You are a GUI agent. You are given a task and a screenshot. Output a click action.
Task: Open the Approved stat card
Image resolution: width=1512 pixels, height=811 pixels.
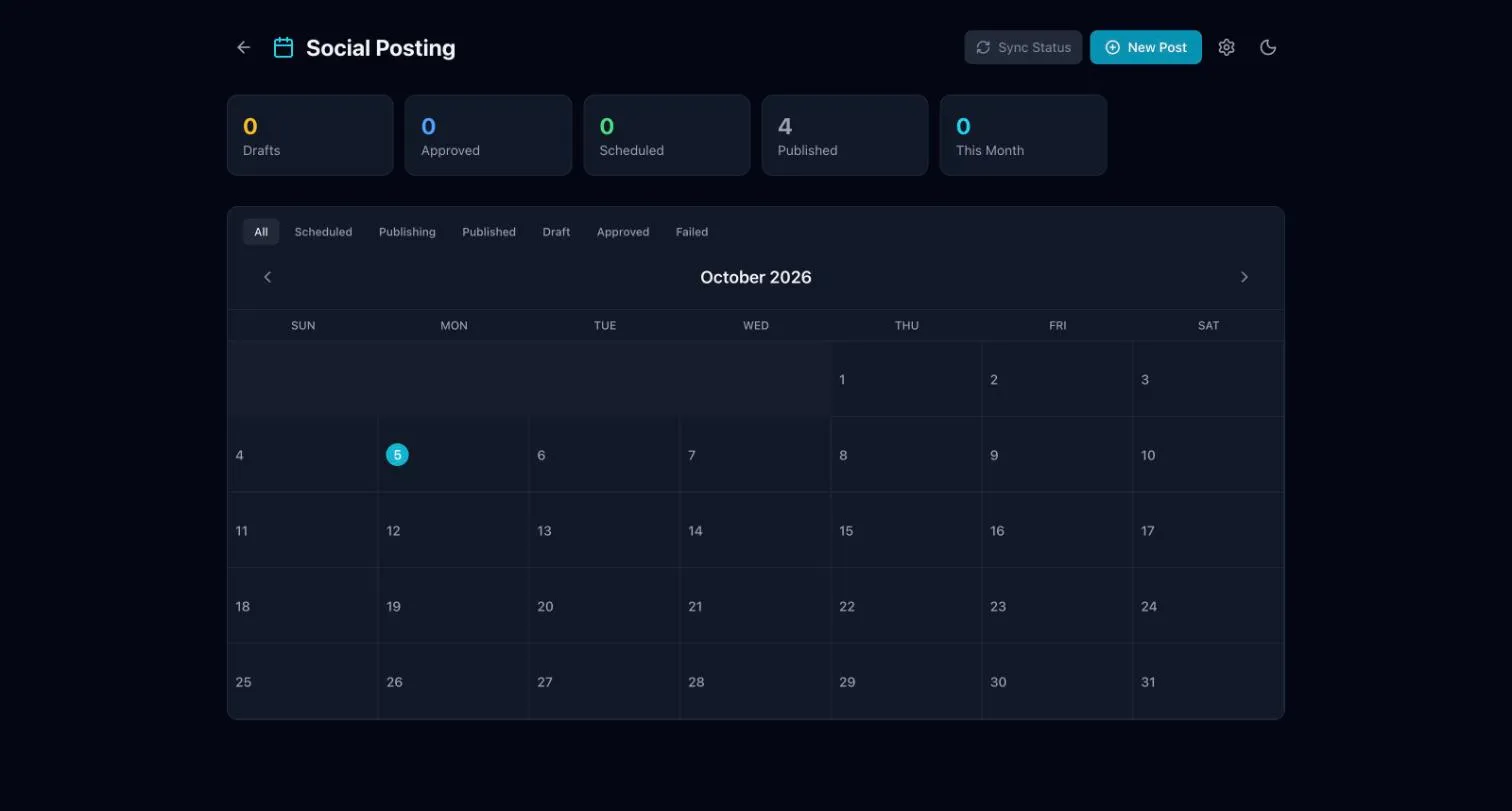[x=488, y=135]
